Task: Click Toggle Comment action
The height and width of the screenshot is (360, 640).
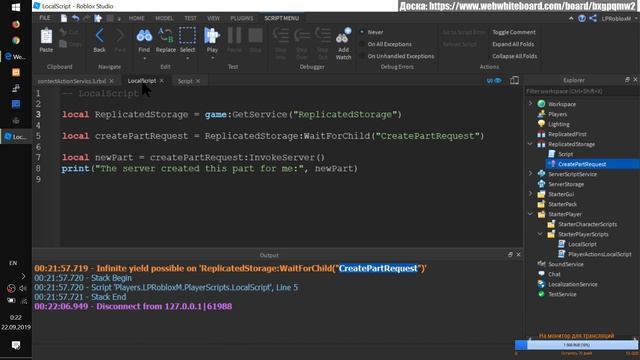Action: (x=514, y=32)
